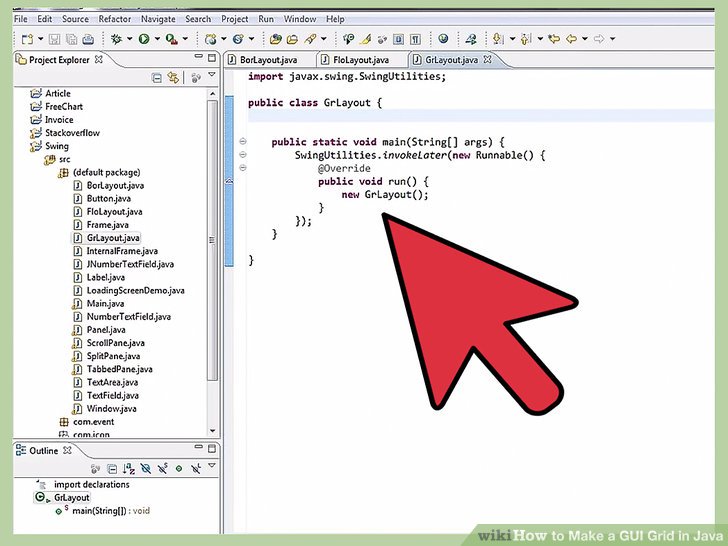Click the Open Task folder icon

click(292, 39)
